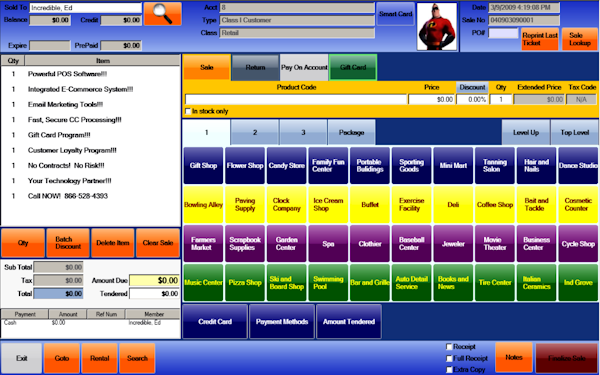Open the Mini Mart category
The image size is (600, 375).
453,166
